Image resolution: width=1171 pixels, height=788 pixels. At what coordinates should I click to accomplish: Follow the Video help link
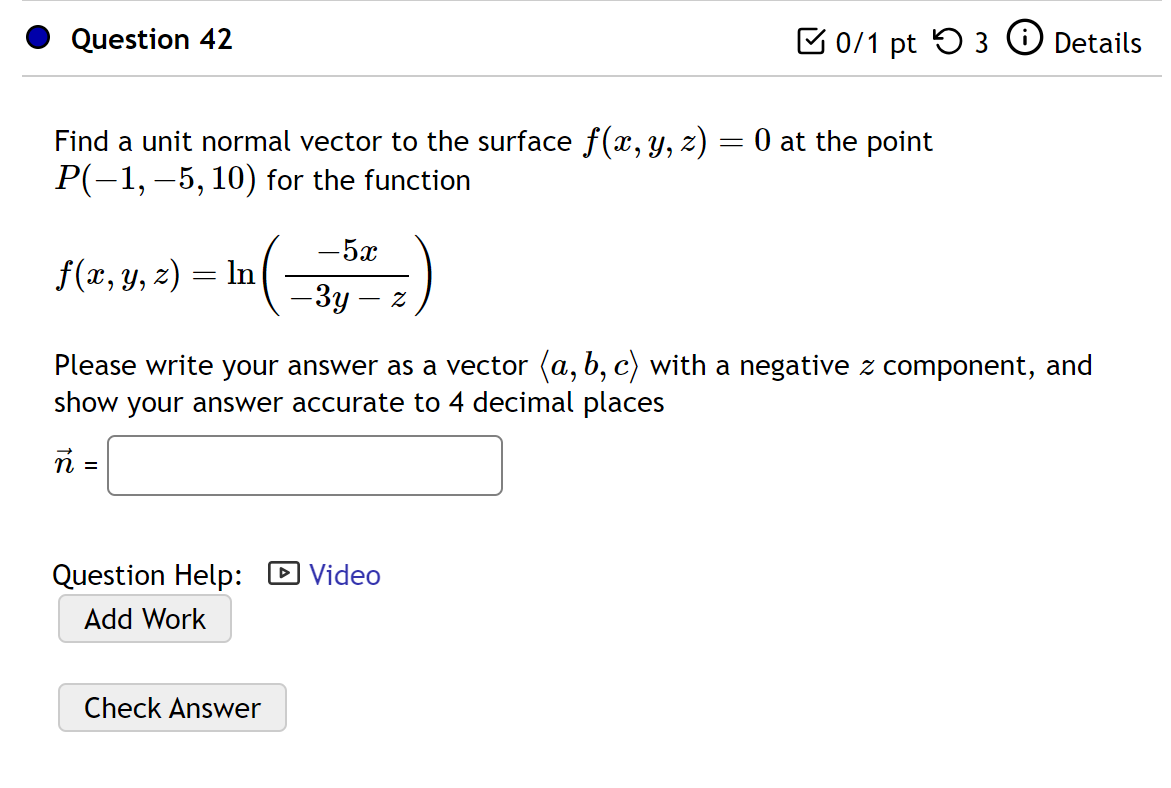click(345, 574)
